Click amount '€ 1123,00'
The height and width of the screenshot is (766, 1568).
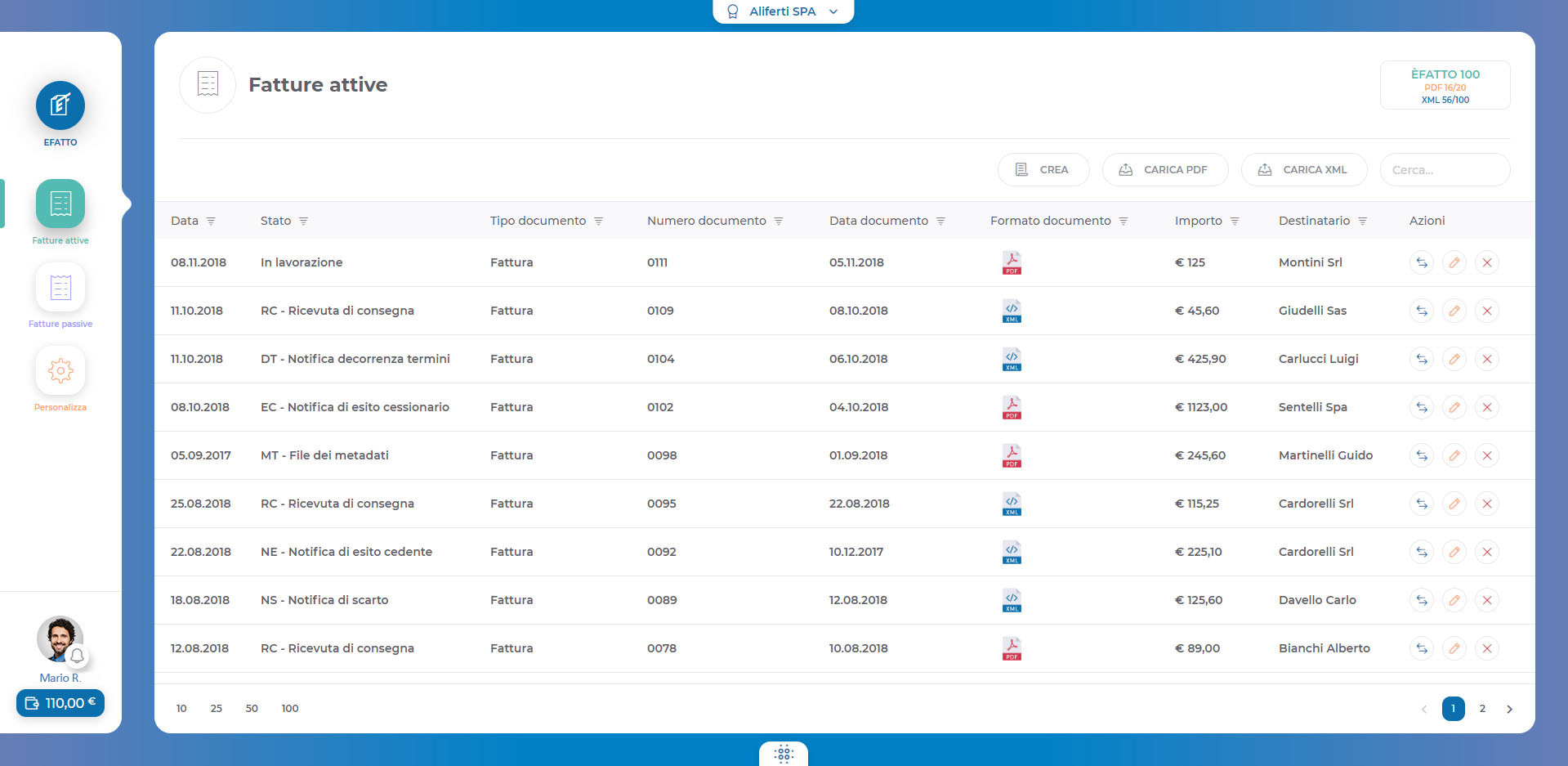[x=1201, y=407]
